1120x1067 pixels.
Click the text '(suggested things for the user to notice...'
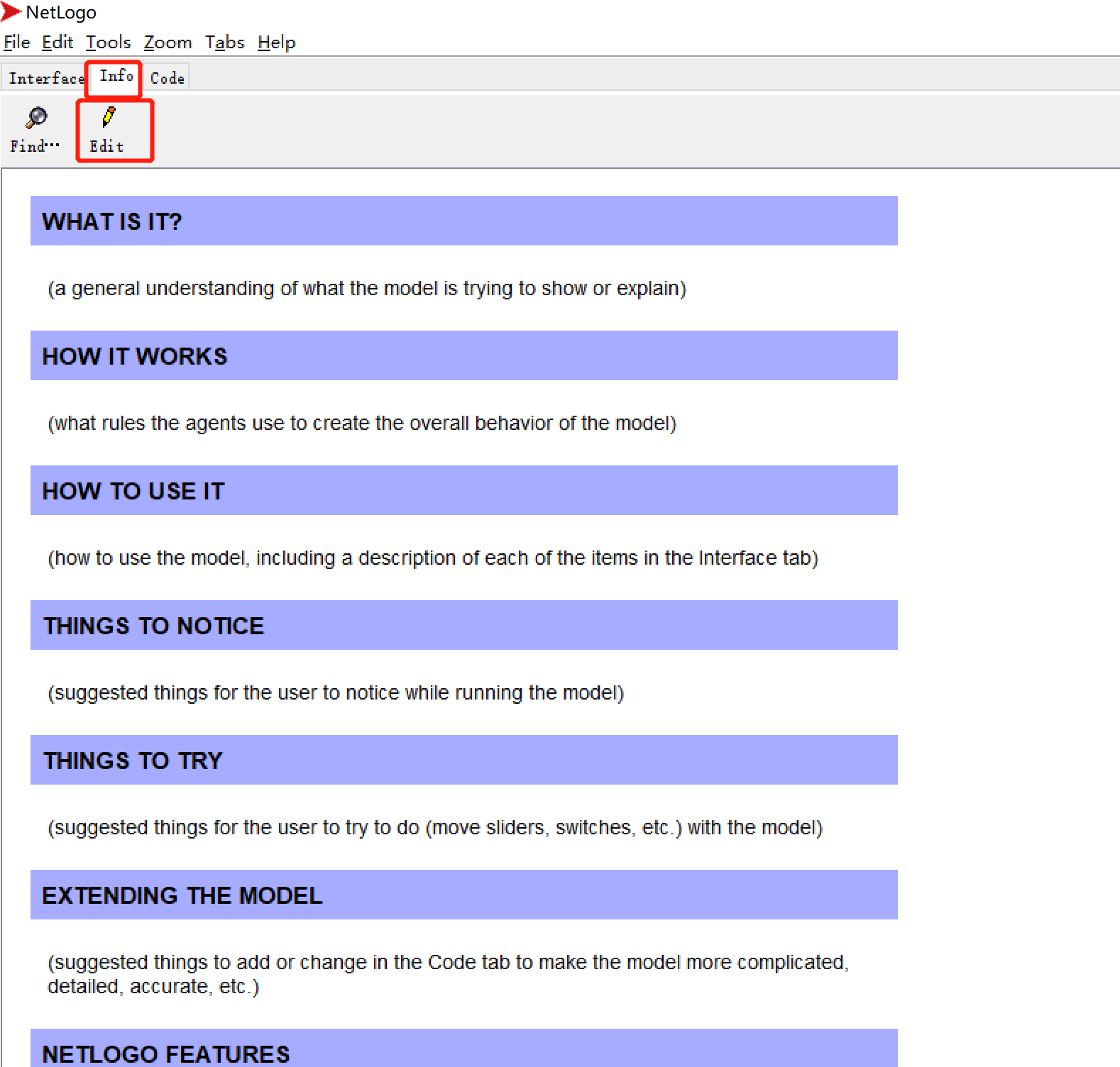pos(336,693)
